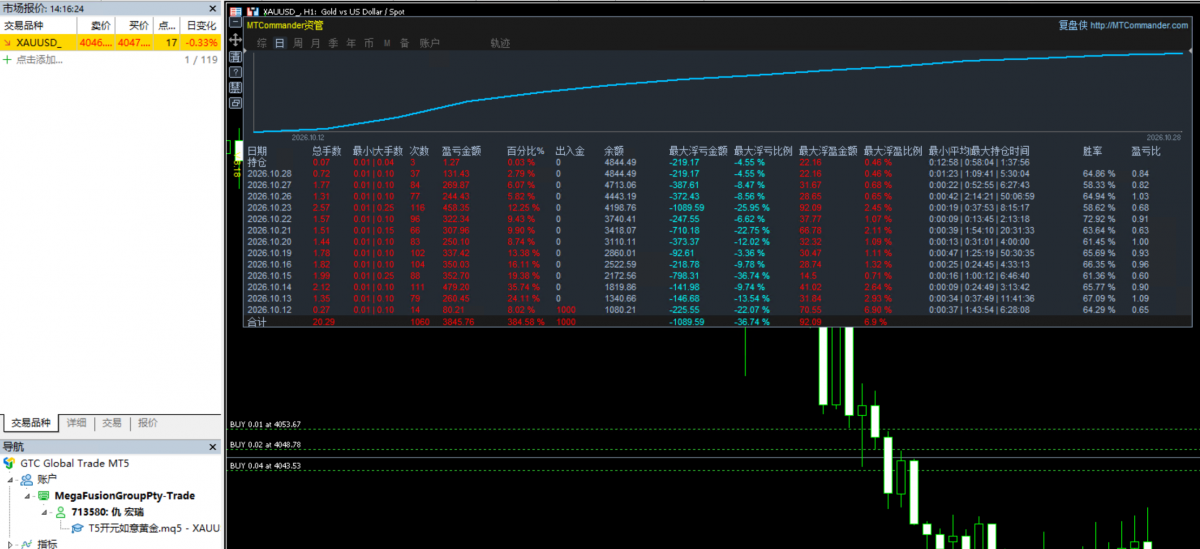Screen dimensions: 1200x549
Task: Collapse the 713580 account tree node
Action: pyautogui.click(x=44, y=513)
